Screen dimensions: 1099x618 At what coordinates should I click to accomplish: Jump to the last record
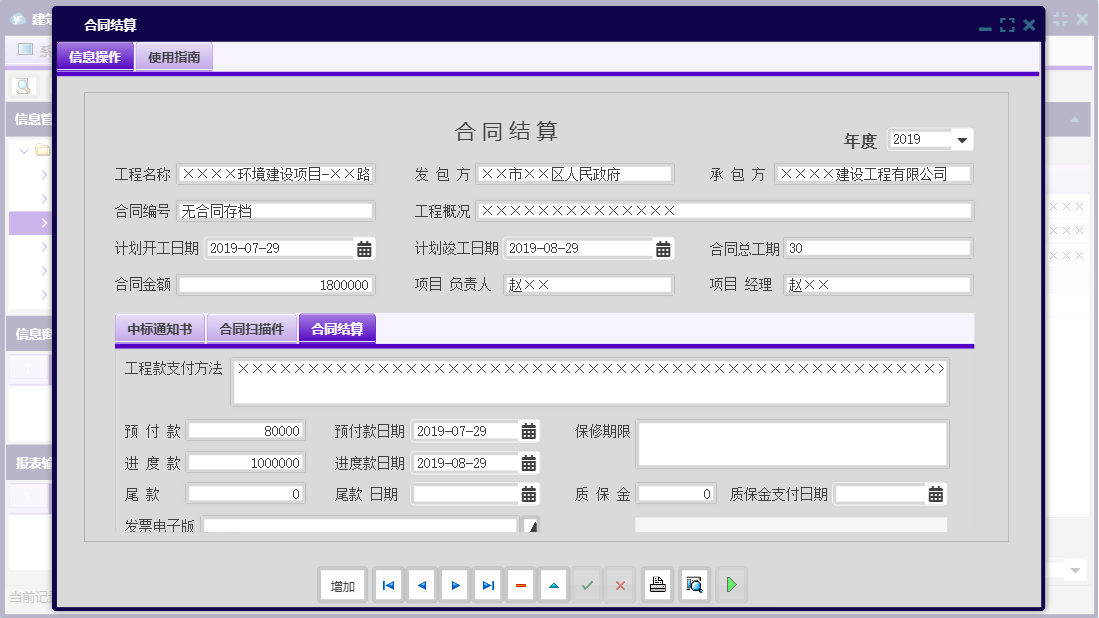tap(488, 585)
